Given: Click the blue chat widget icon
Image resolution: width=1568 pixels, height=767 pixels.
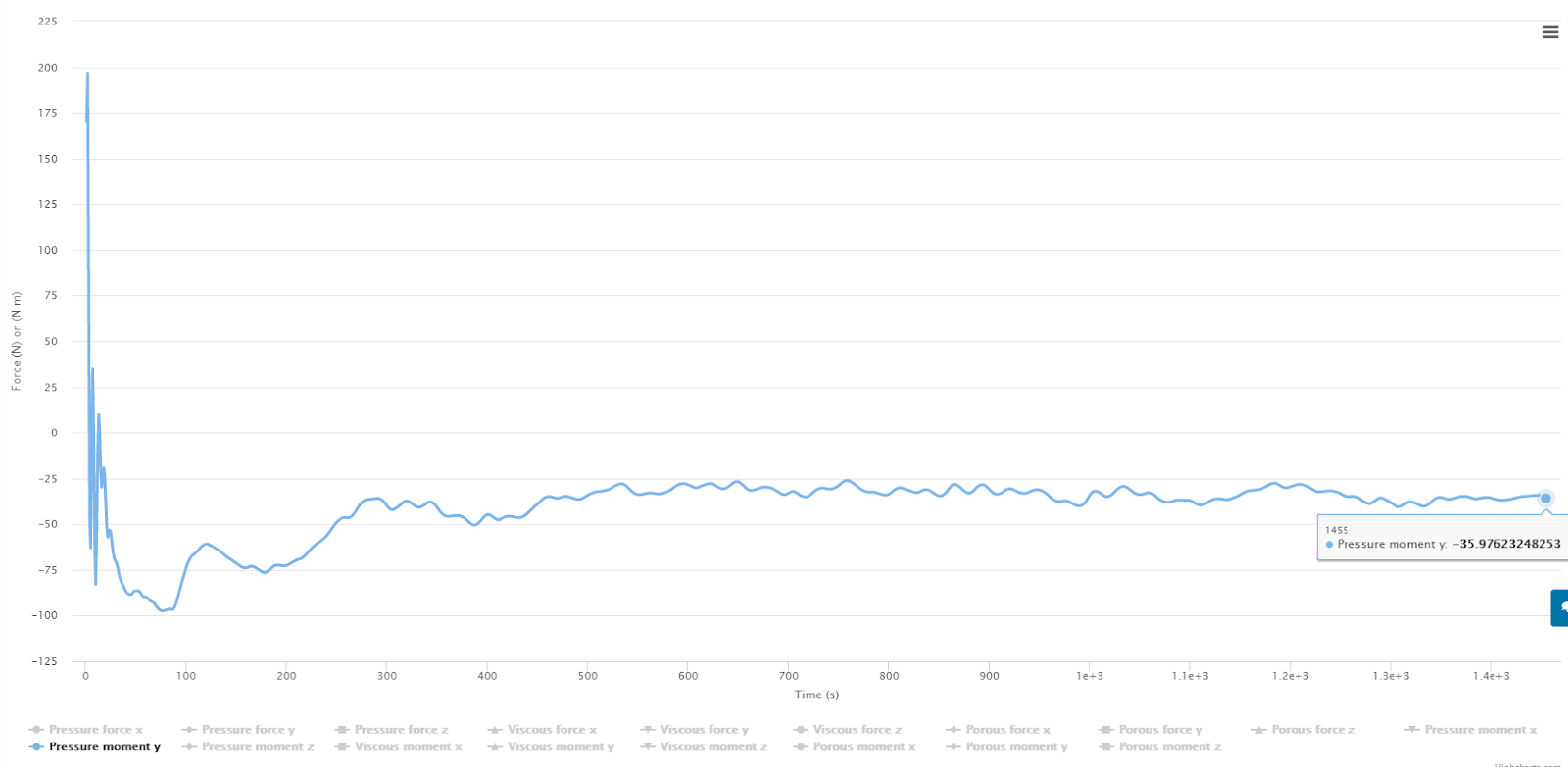Looking at the screenshot, I should click(1559, 607).
